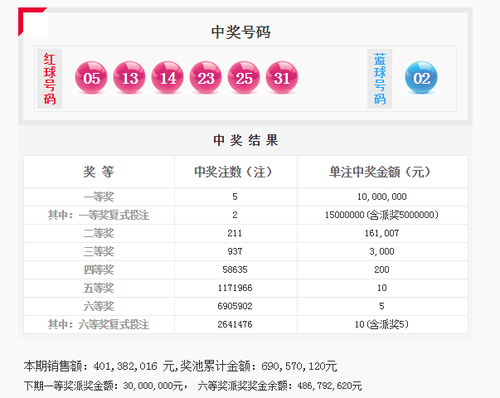Select the 四等奖 row label

point(99,270)
